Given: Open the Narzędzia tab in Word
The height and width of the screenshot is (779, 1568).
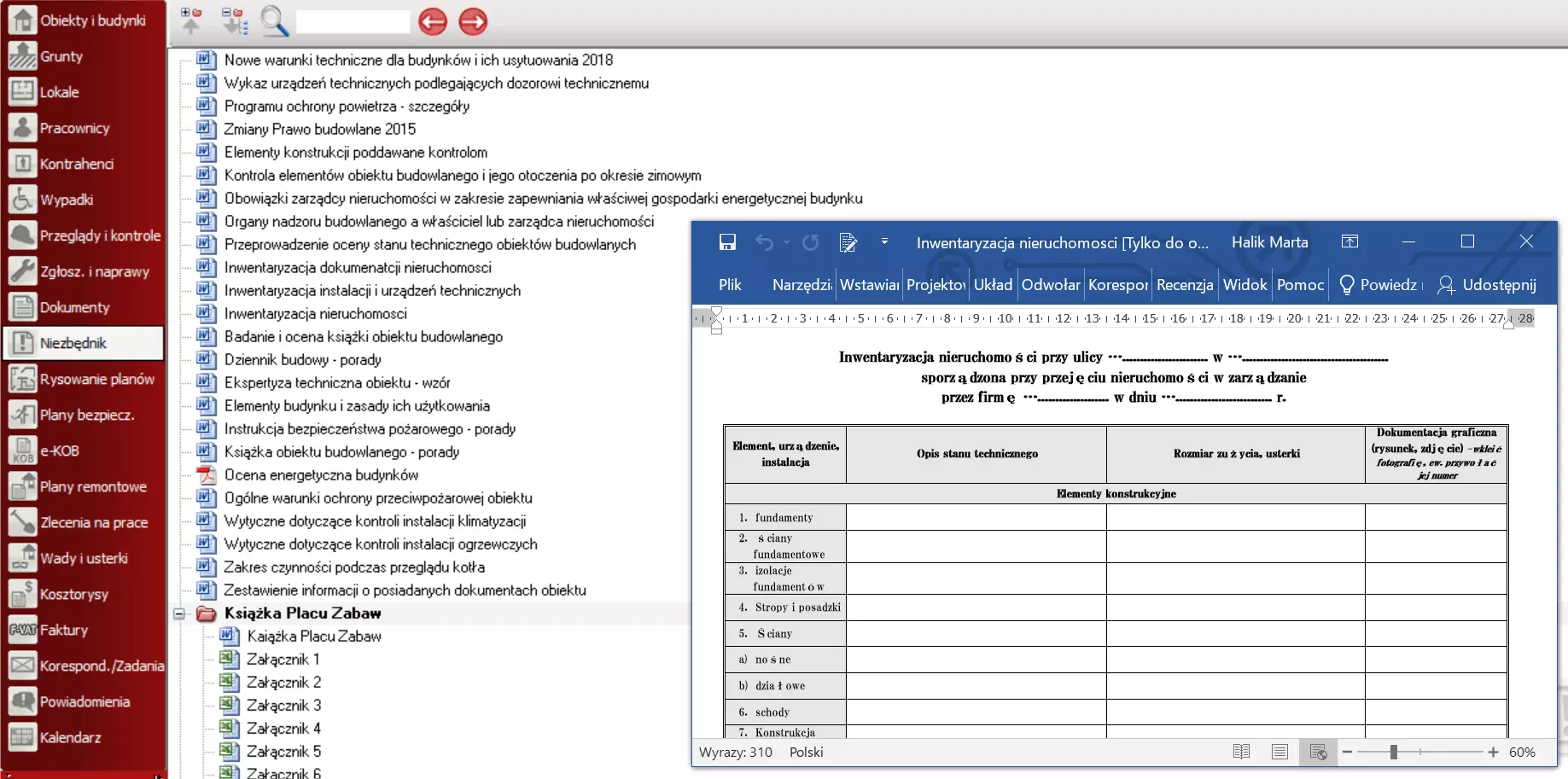Looking at the screenshot, I should pyautogui.click(x=801, y=285).
